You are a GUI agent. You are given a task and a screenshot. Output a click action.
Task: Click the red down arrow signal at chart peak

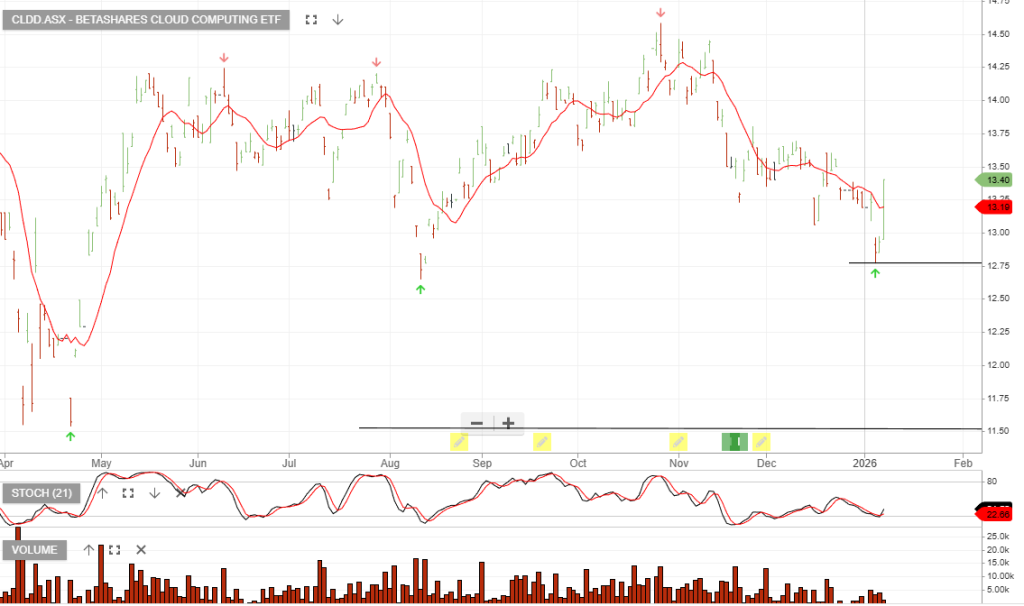pos(660,12)
